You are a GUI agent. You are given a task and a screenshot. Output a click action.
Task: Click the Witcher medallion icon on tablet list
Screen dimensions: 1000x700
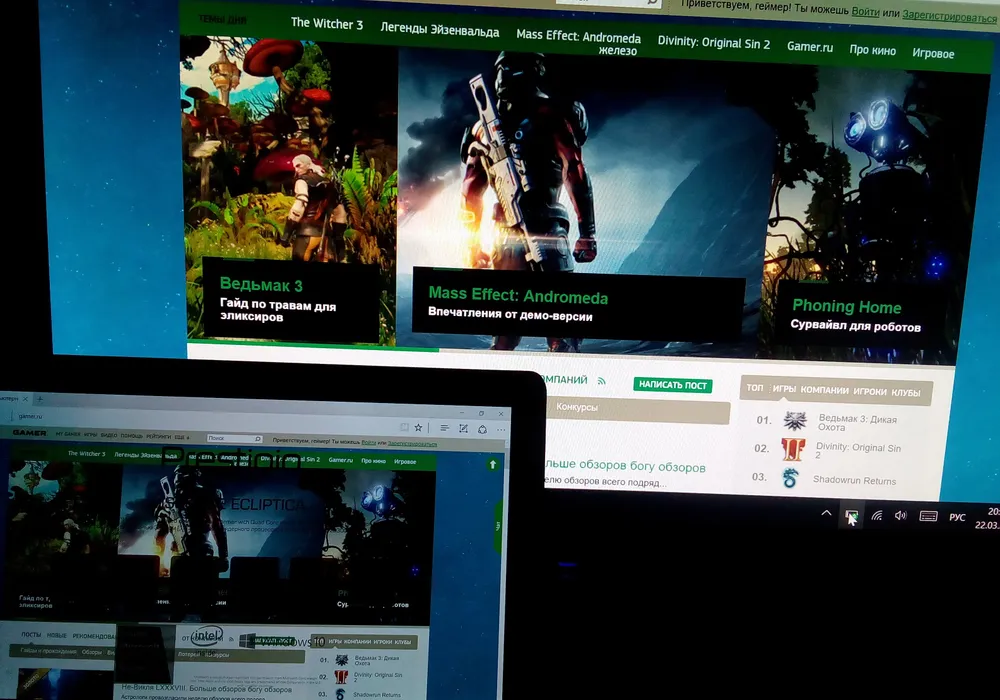342,659
